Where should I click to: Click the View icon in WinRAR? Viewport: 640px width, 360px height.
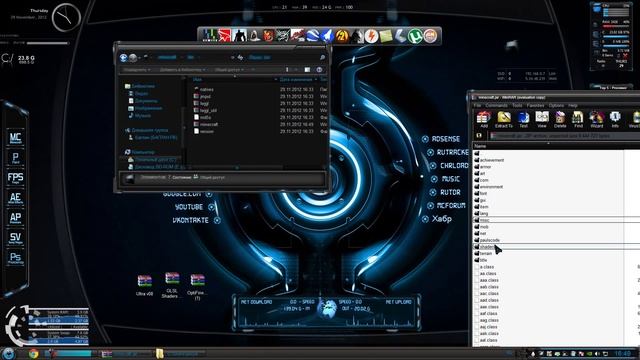point(542,119)
